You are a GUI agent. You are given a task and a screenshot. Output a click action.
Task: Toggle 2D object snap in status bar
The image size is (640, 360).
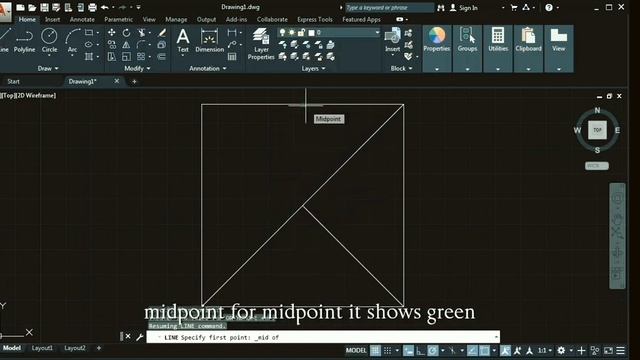[x=484, y=350]
